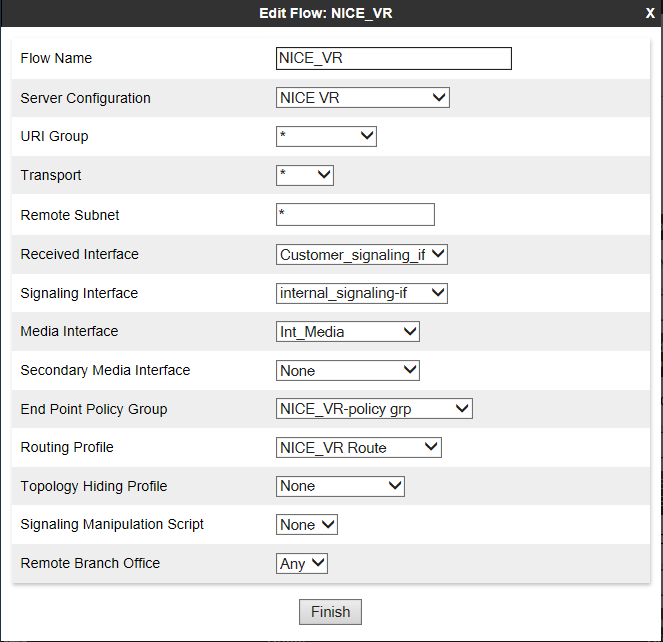Close the Edit Flow dialog with X
The height and width of the screenshot is (642, 663).
[650, 14]
